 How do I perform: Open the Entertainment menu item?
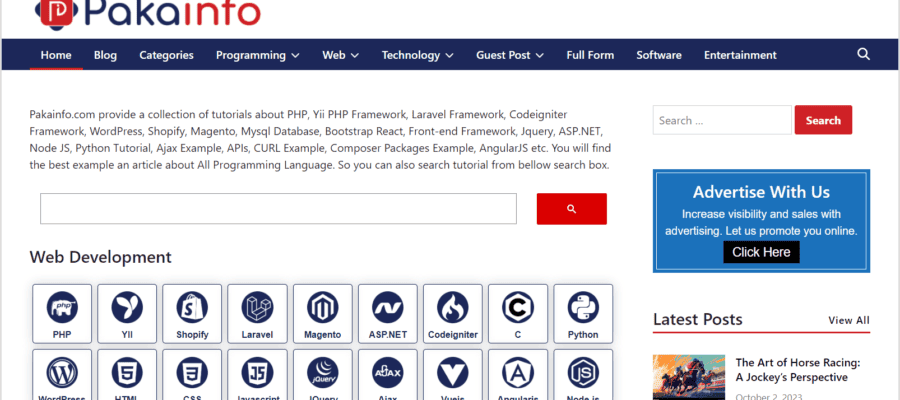740,55
